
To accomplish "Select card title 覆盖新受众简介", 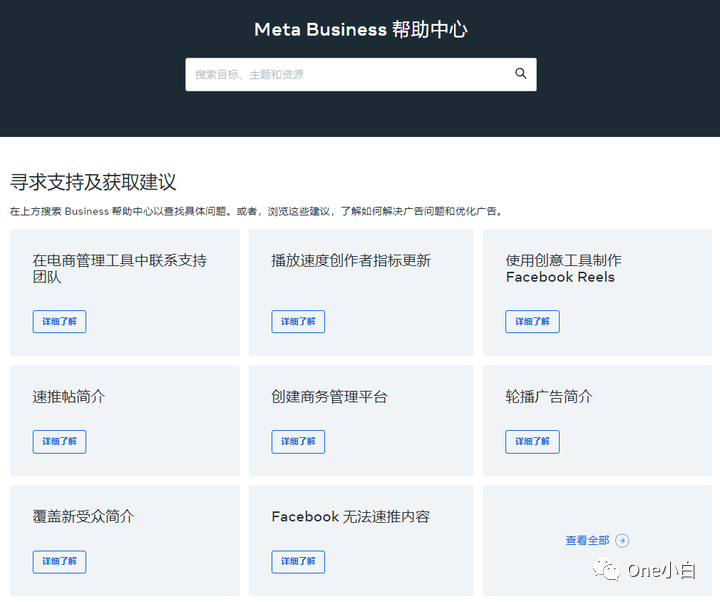I will coord(83,516).
